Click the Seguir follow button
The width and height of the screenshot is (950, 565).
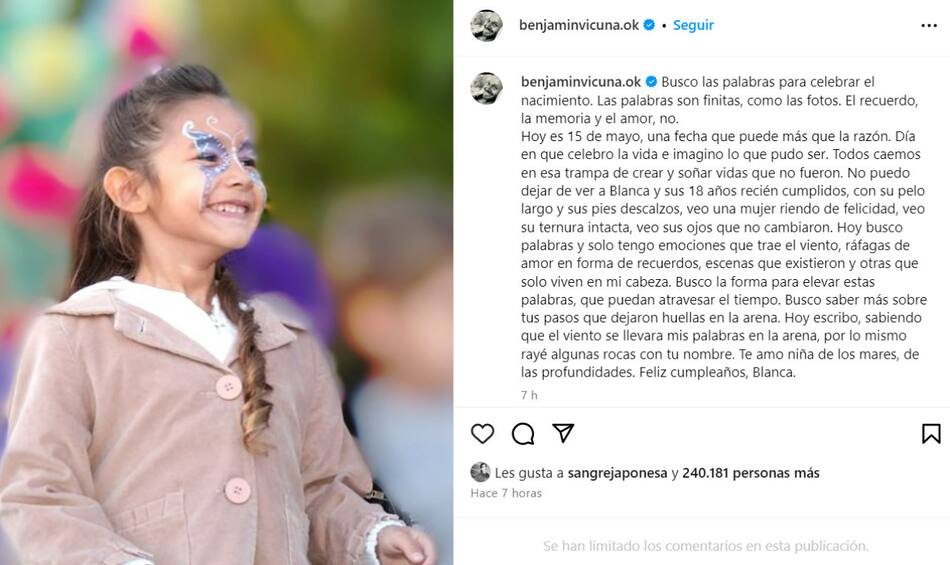(x=693, y=25)
